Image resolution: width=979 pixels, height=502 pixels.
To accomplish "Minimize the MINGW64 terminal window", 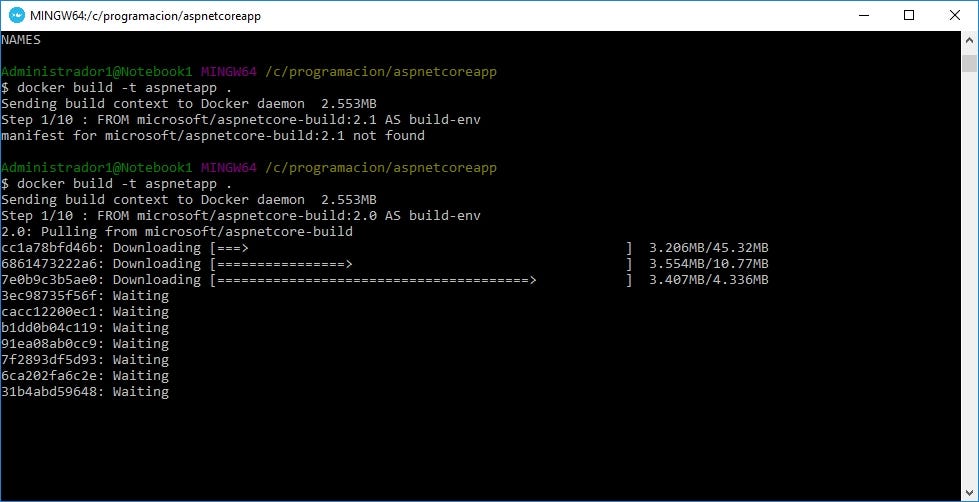I will point(863,15).
